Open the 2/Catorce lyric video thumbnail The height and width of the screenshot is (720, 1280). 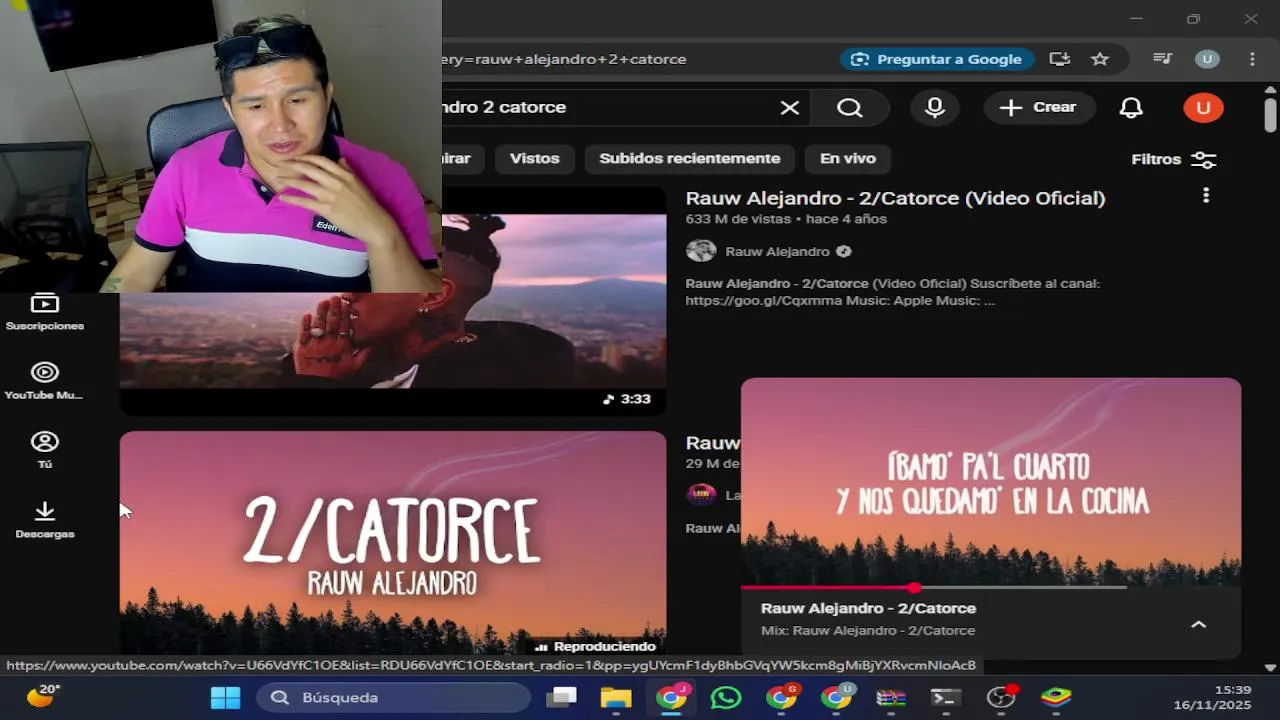tap(393, 543)
